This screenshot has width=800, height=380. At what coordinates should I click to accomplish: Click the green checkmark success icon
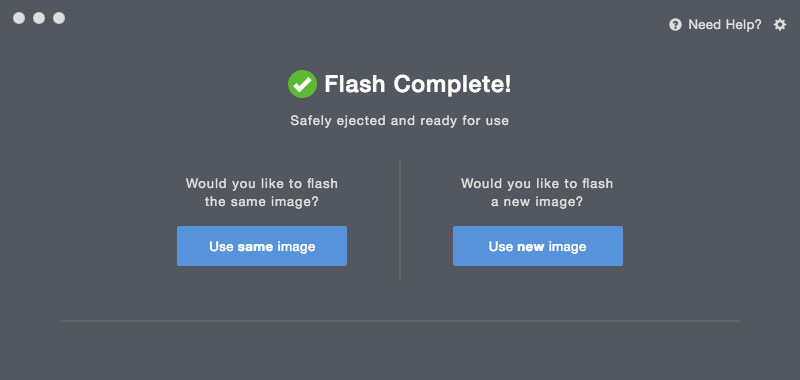[x=302, y=84]
